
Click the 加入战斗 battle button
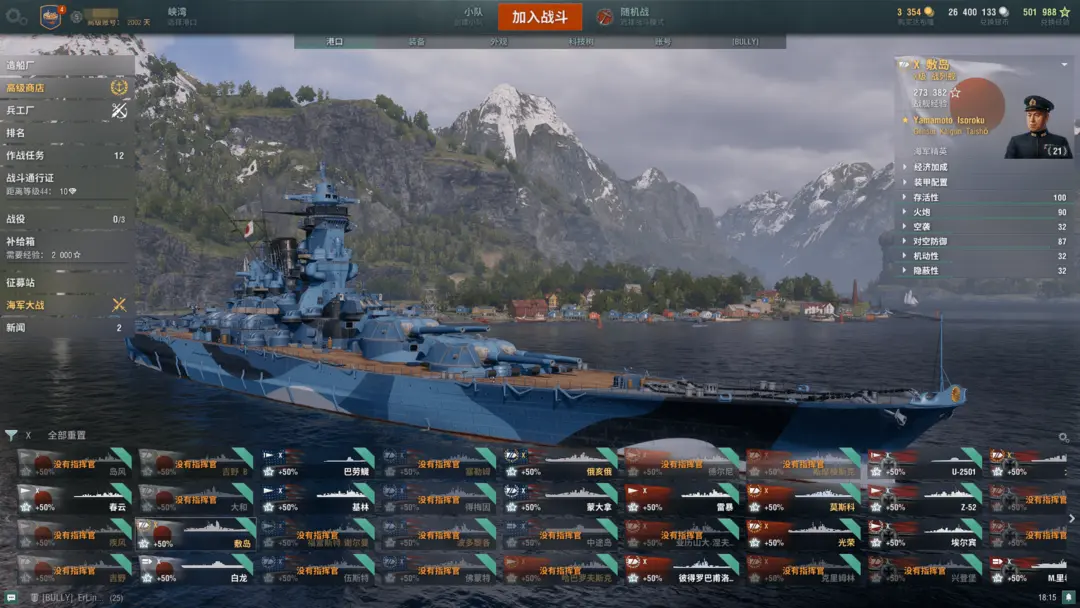click(x=539, y=17)
